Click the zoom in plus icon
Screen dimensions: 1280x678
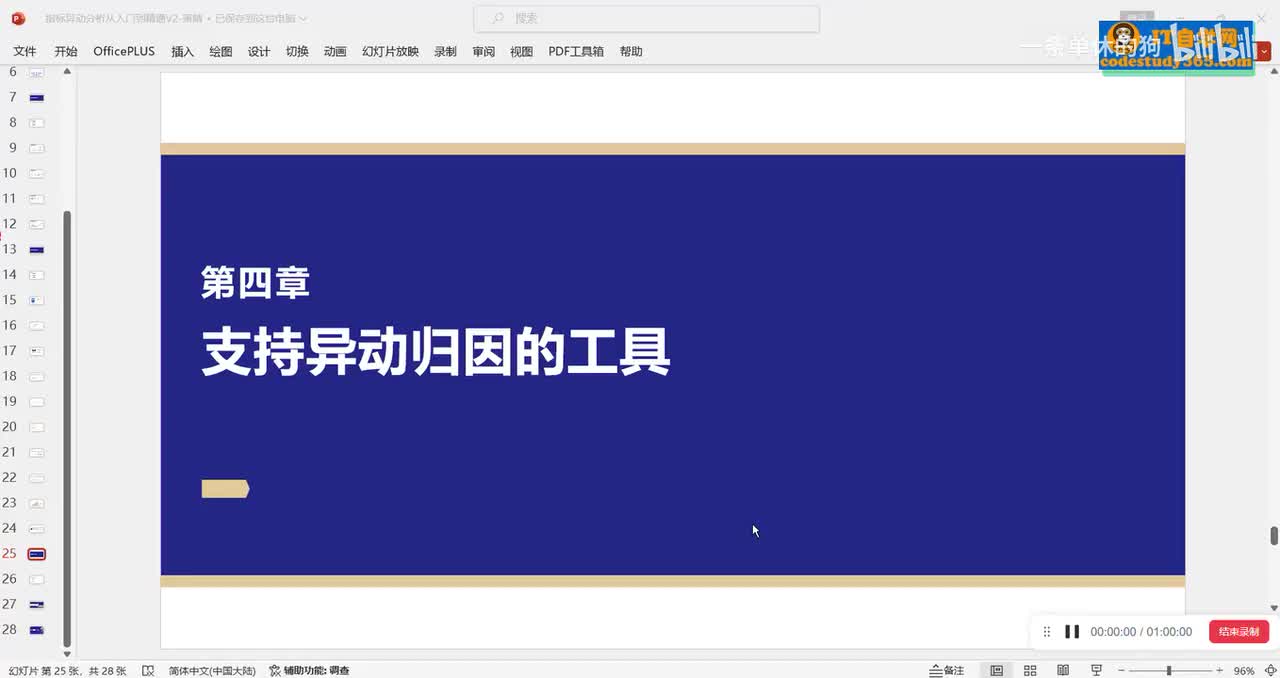pos(1219,670)
